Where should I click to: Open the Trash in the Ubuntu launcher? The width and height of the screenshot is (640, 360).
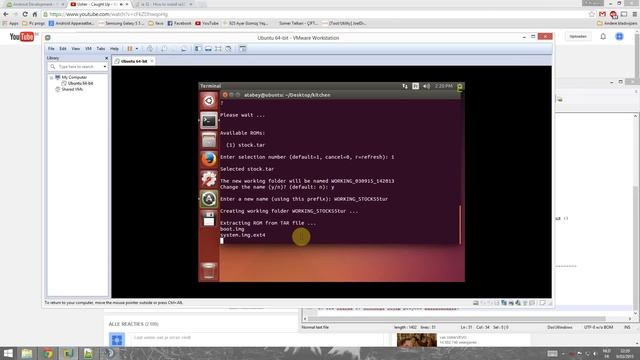tap(209, 270)
